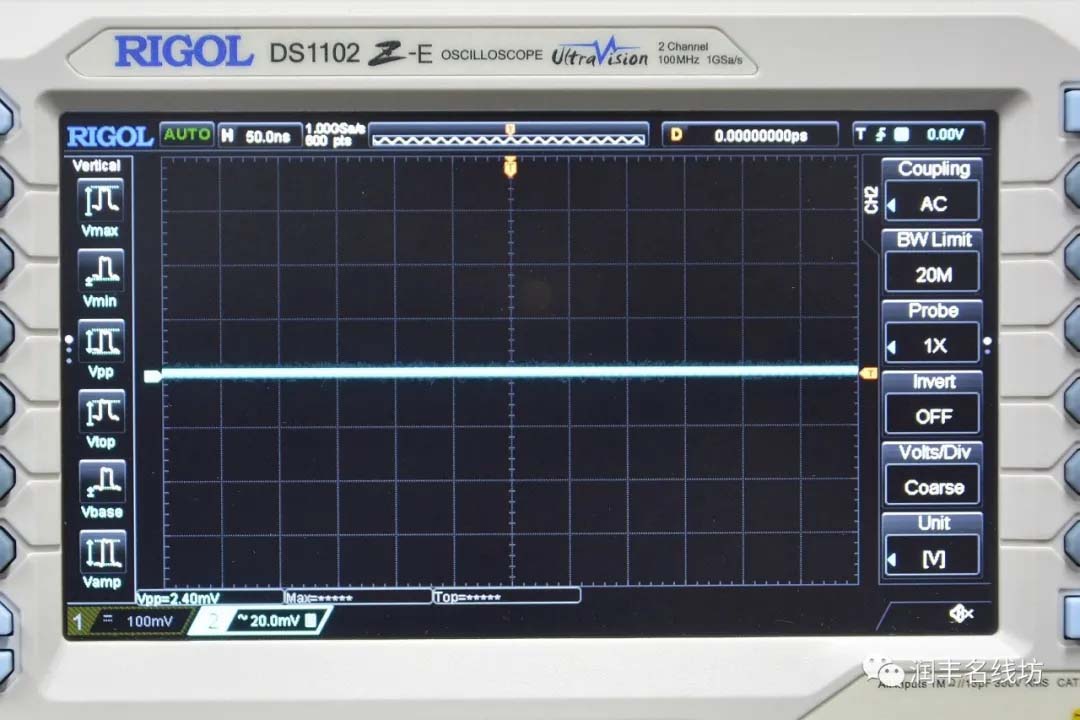Viewport: 1080px width, 720px height.
Task: Select the Vmax measurement icon
Action: 101,201
